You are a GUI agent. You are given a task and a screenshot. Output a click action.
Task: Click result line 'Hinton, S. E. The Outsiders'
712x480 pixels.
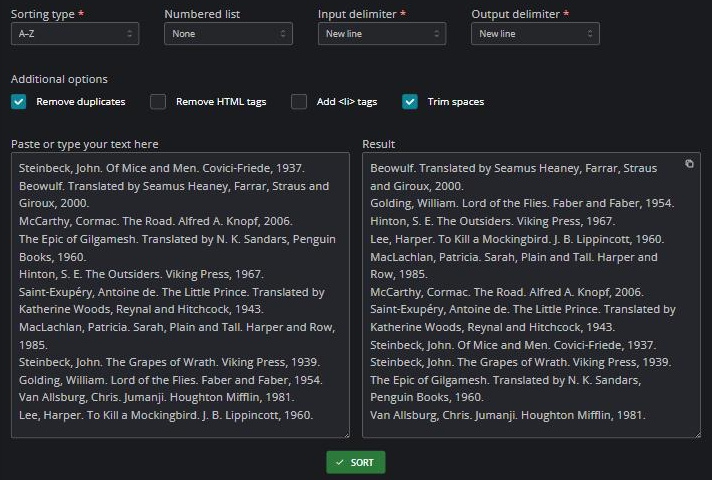click(x=493, y=221)
